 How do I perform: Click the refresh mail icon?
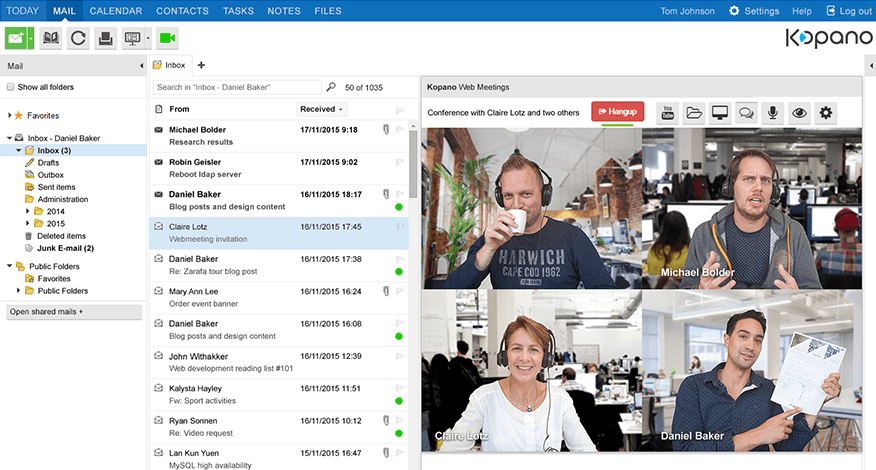pyautogui.click(x=78, y=39)
